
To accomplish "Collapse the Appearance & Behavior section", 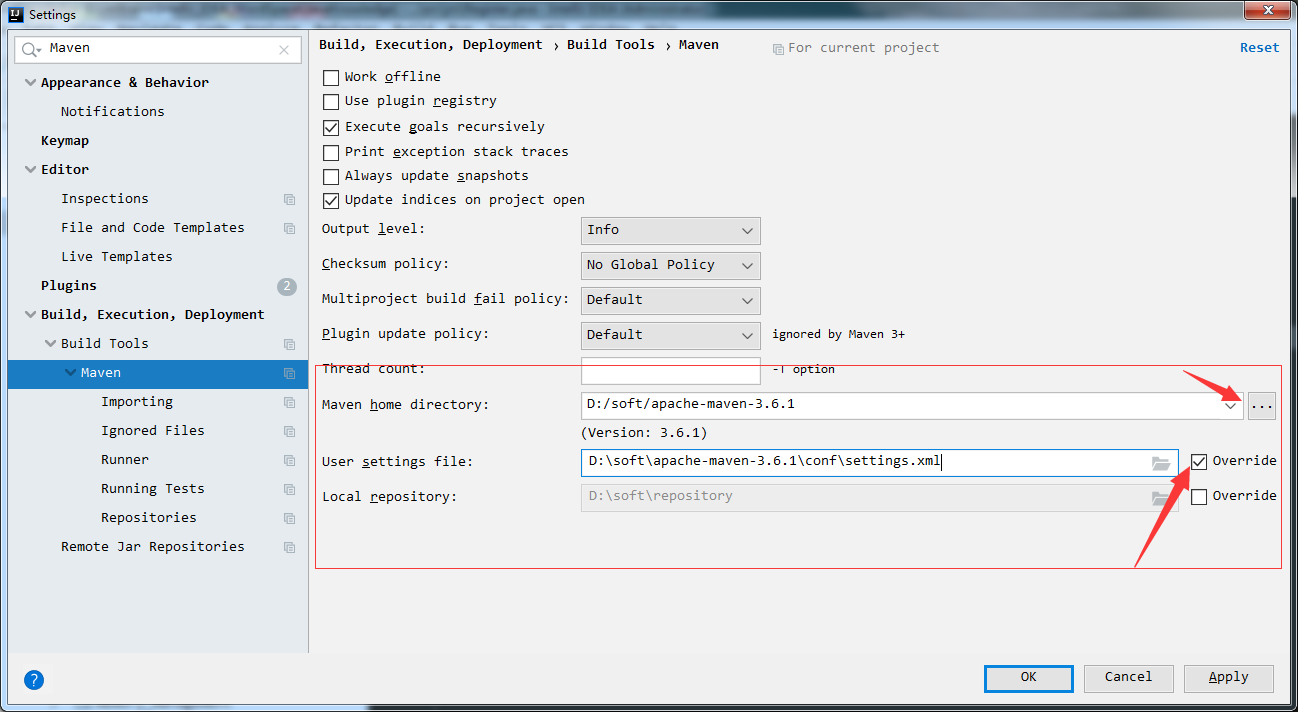I will (30, 83).
